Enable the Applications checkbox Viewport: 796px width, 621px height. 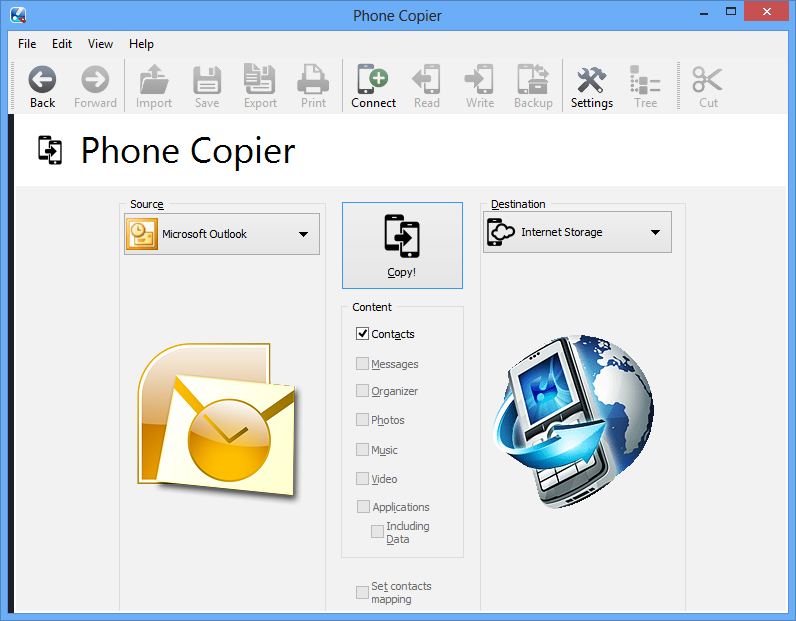(363, 506)
